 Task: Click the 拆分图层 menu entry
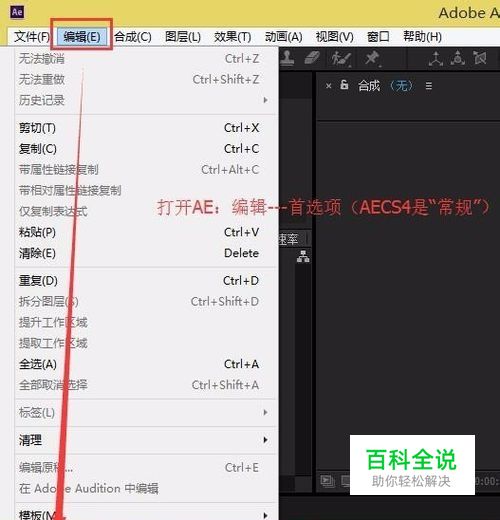click(147, 301)
